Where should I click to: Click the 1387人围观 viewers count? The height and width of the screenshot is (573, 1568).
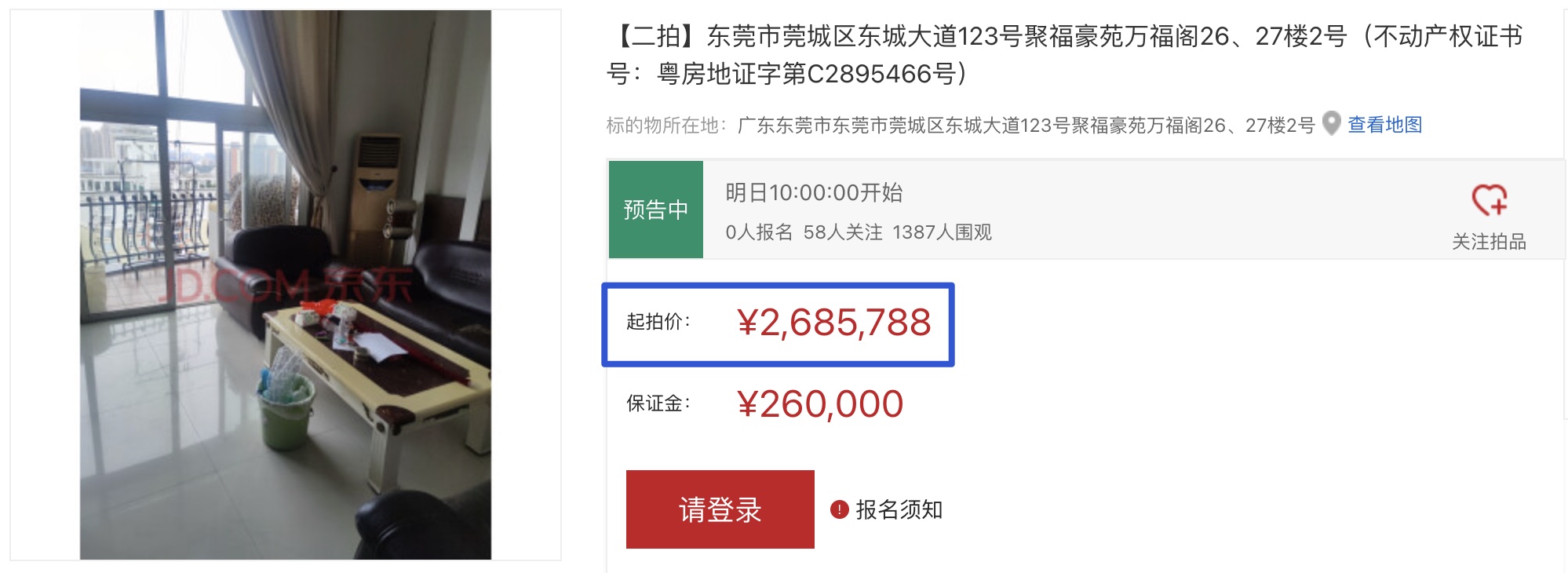tap(942, 232)
